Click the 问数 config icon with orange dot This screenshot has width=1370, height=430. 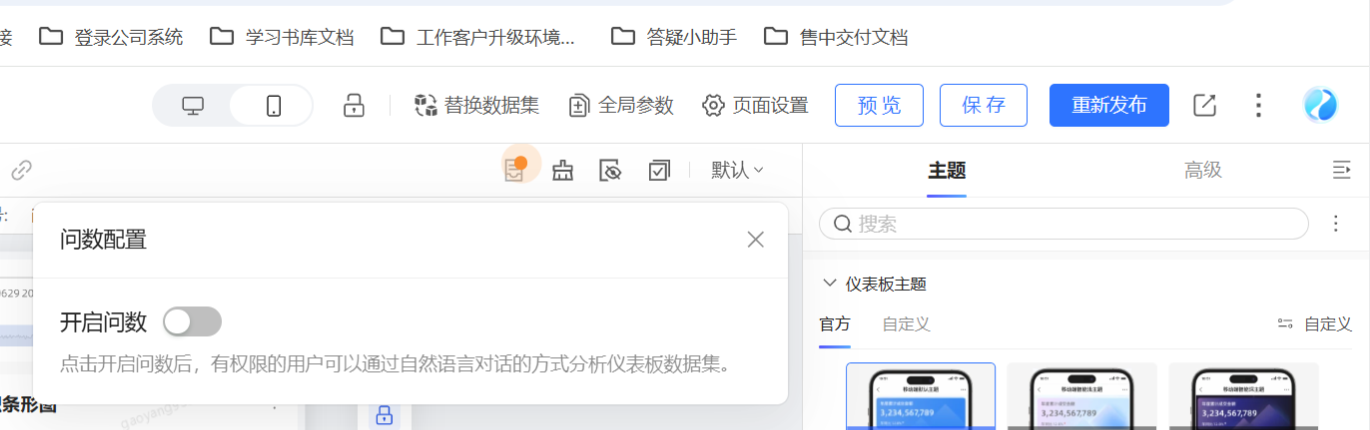tap(515, 169)
